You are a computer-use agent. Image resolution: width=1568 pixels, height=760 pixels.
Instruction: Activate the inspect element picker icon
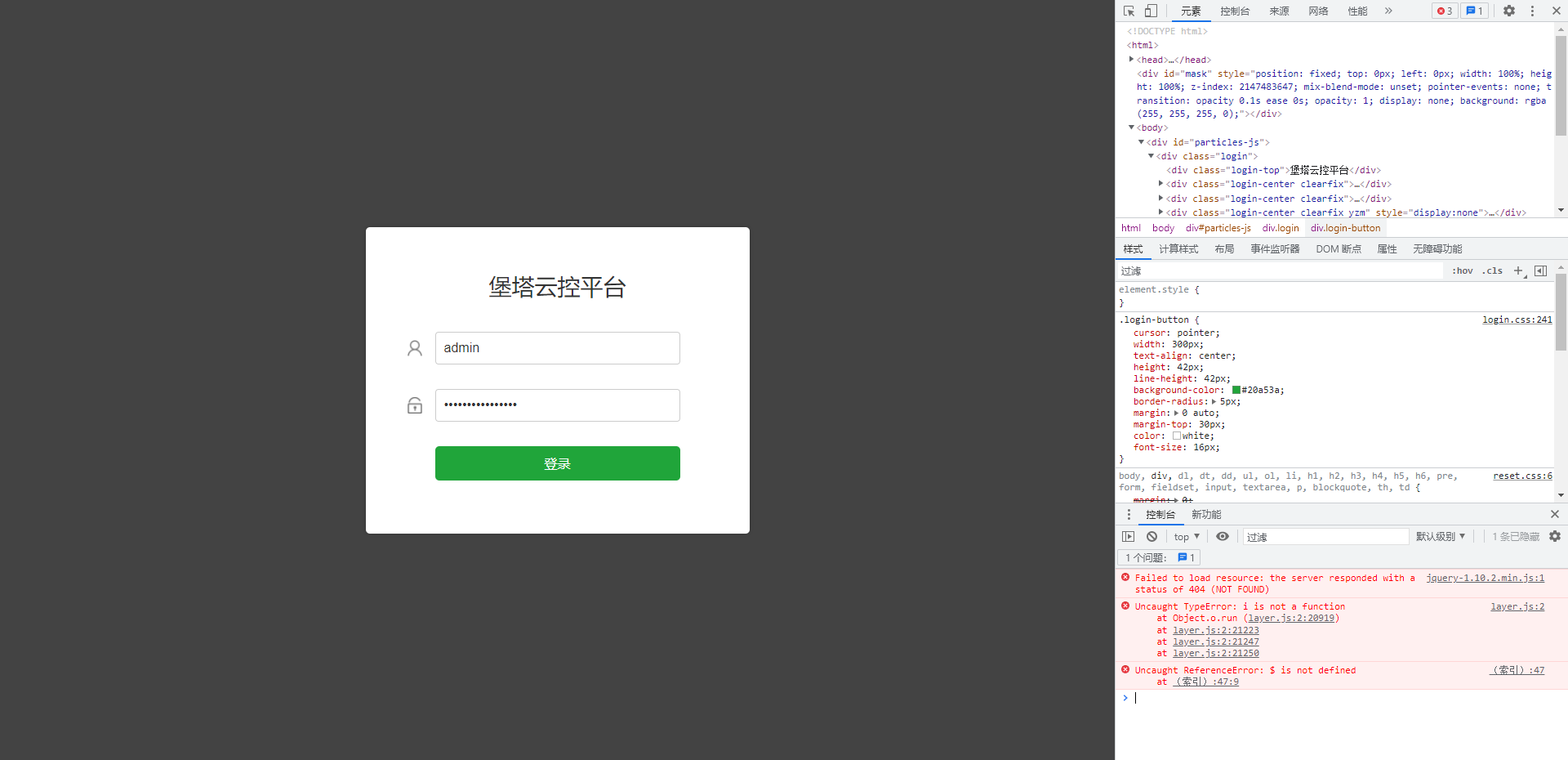coord(1129,11)
